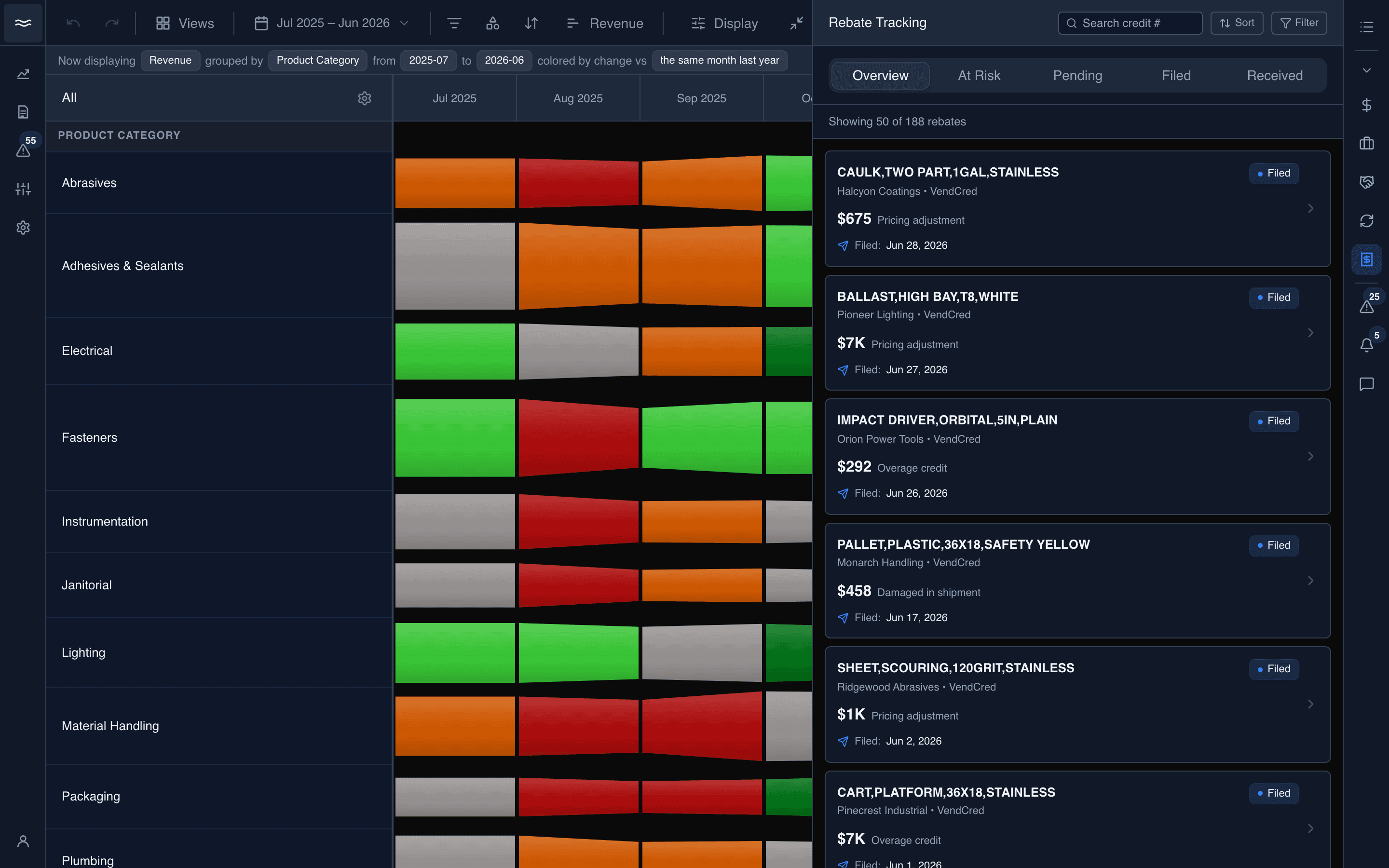Open the list icon in right sidebar
Screen dimensions: 1389x868
pos(1367,27)
